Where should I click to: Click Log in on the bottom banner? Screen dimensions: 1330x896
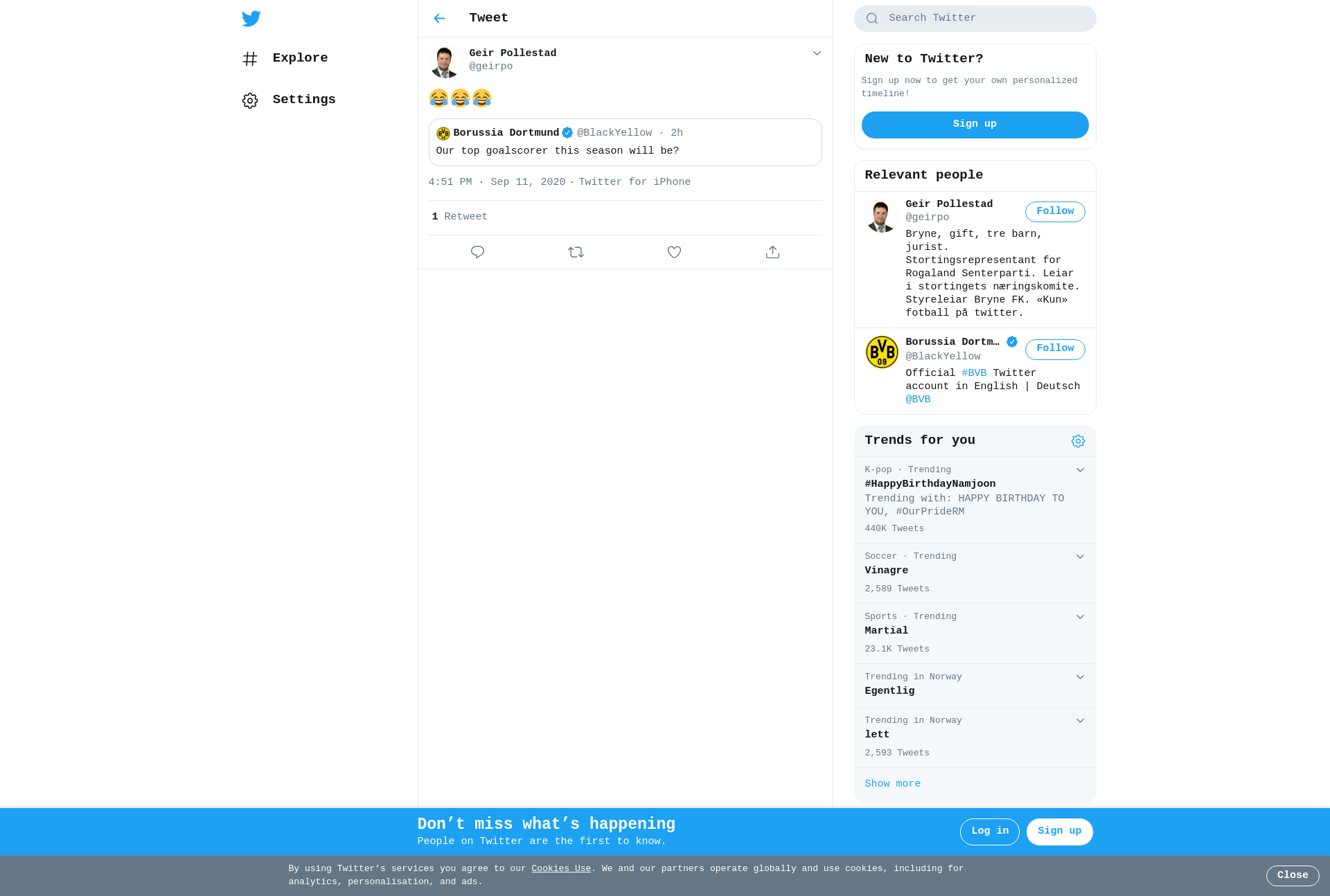[x=989, y=832]
